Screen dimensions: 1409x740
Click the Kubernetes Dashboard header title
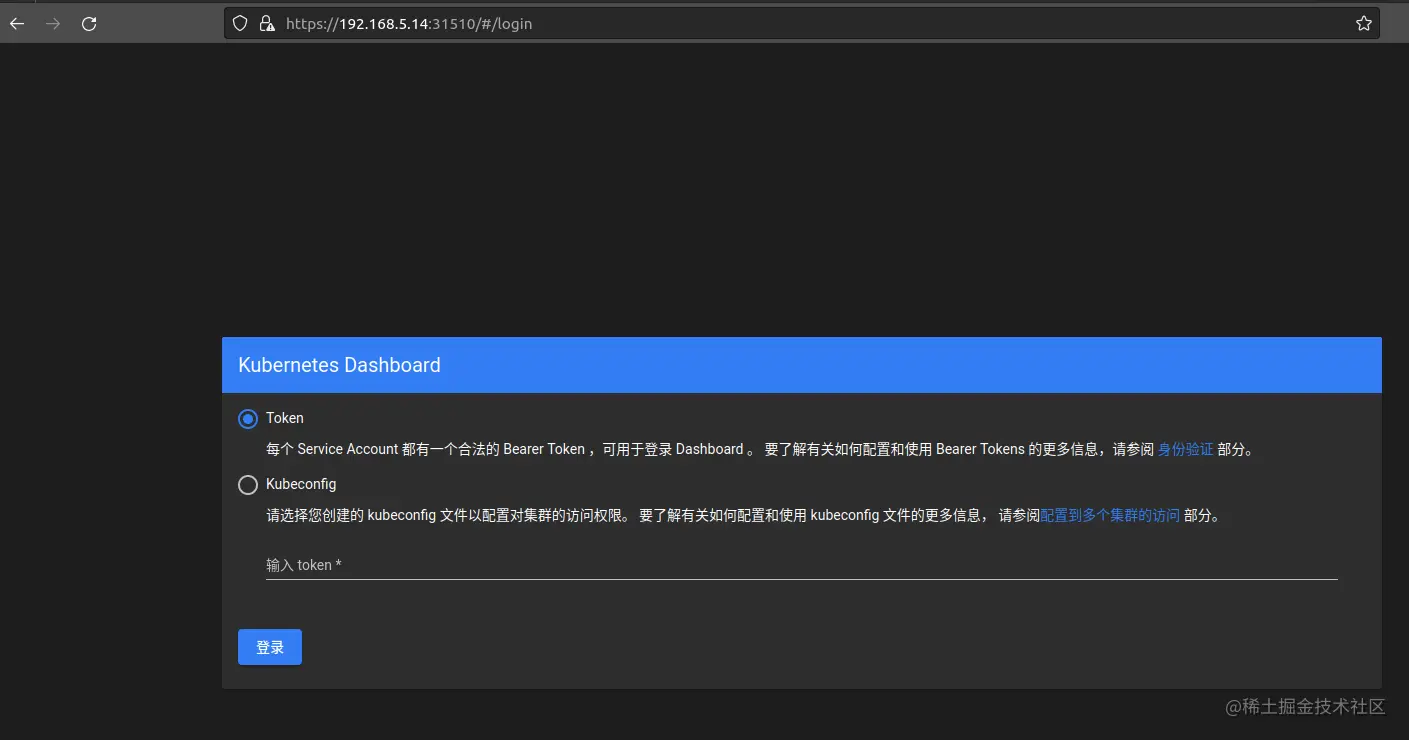coord(339,365)
